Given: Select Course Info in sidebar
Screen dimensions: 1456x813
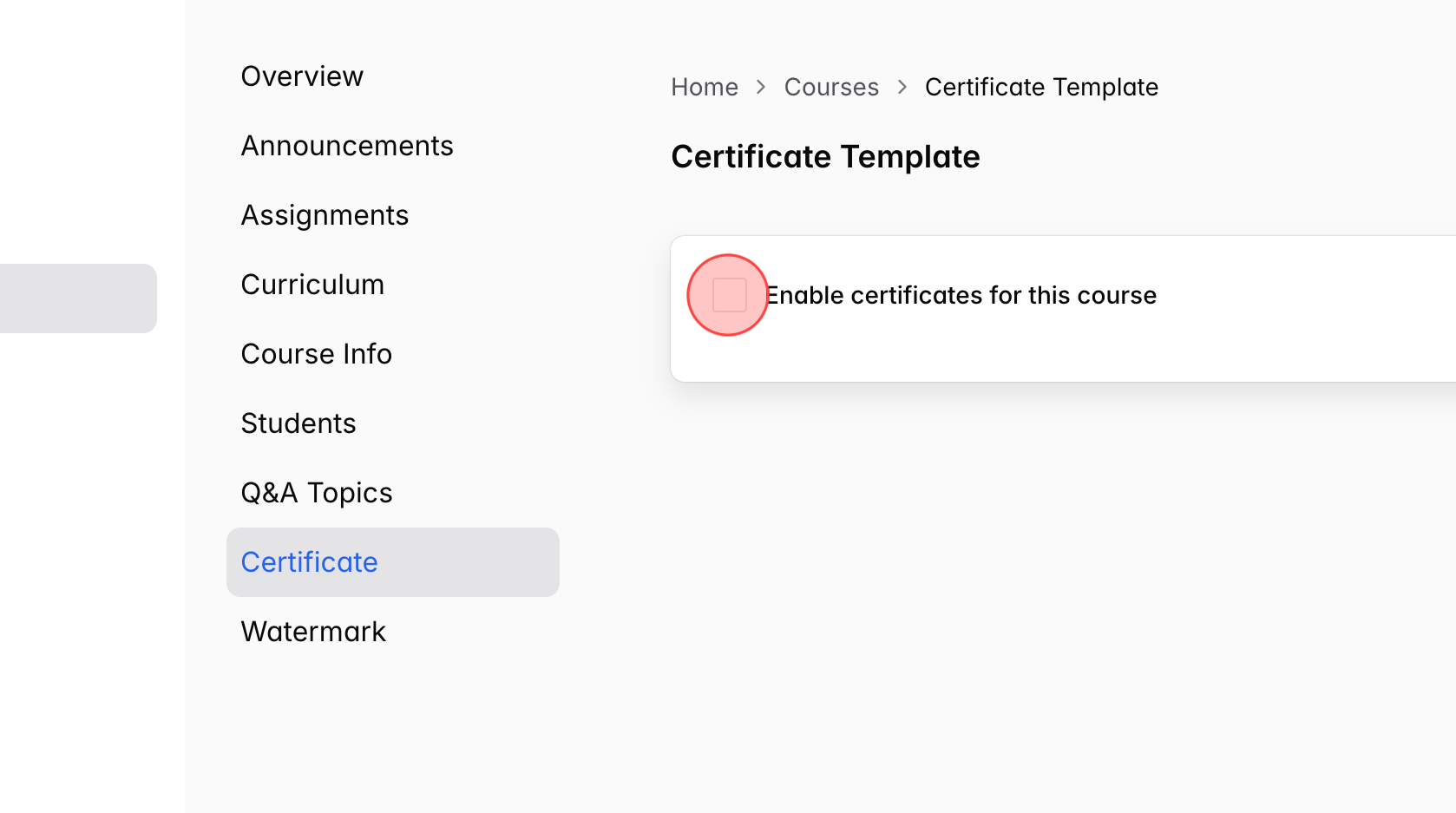Looking at the screenshot, I should [316, 353].
